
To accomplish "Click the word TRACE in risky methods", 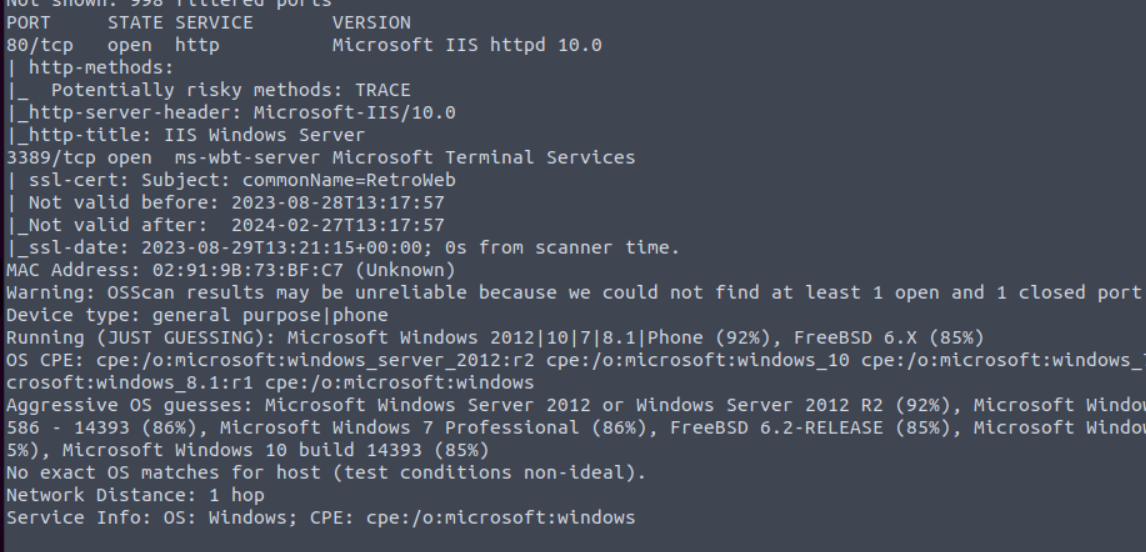I will [x=382, y=91].
